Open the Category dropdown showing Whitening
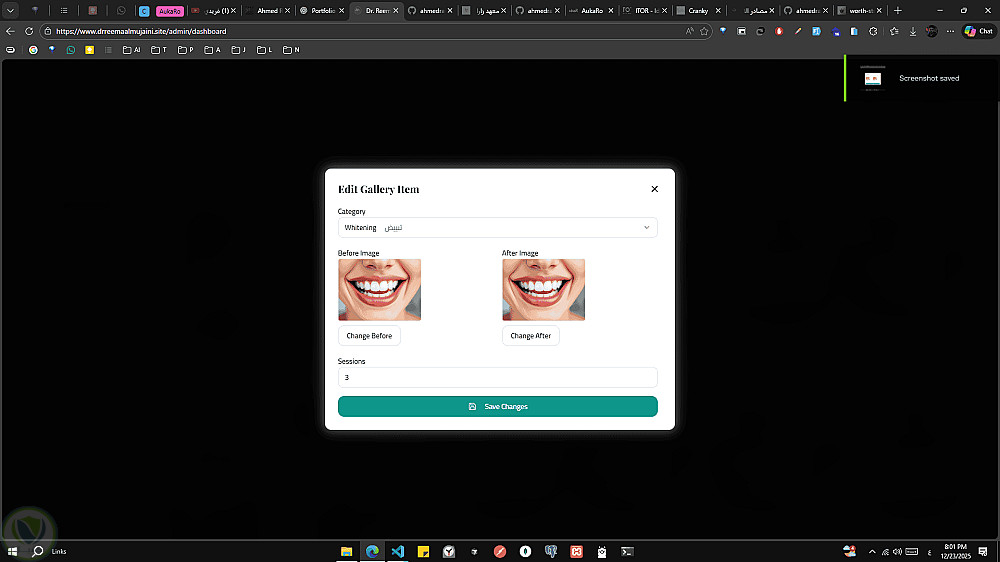This screenshot has width=1000, height=562. coord(497,228)
